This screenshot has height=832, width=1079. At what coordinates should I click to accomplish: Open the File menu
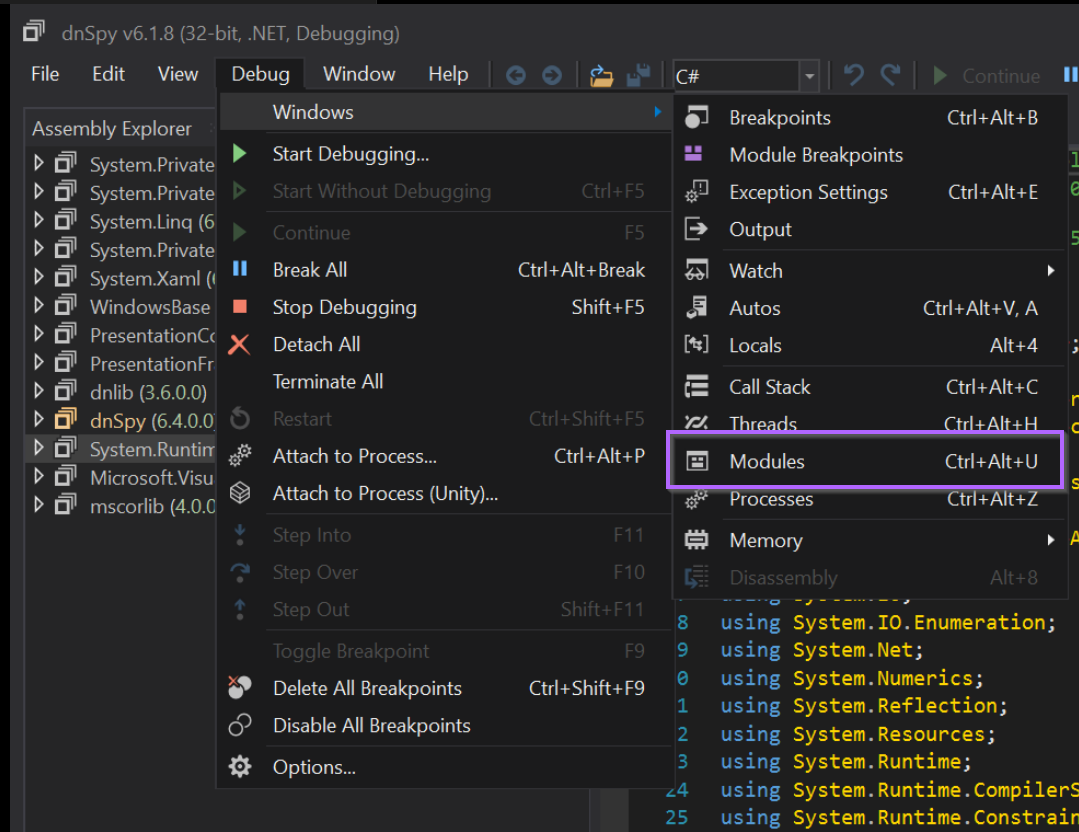(45, 74)
